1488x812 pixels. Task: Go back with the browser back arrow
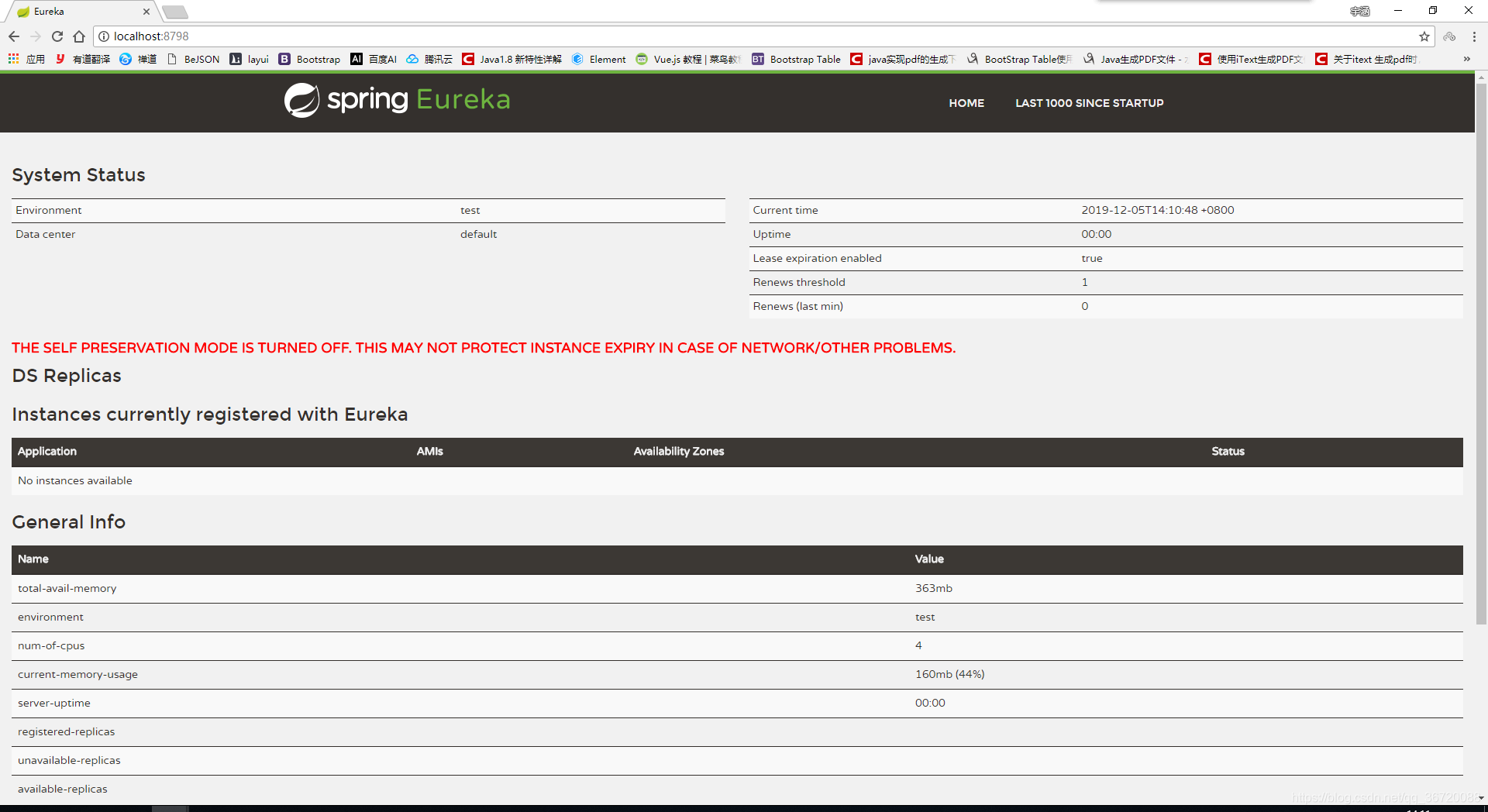point(14,36)
